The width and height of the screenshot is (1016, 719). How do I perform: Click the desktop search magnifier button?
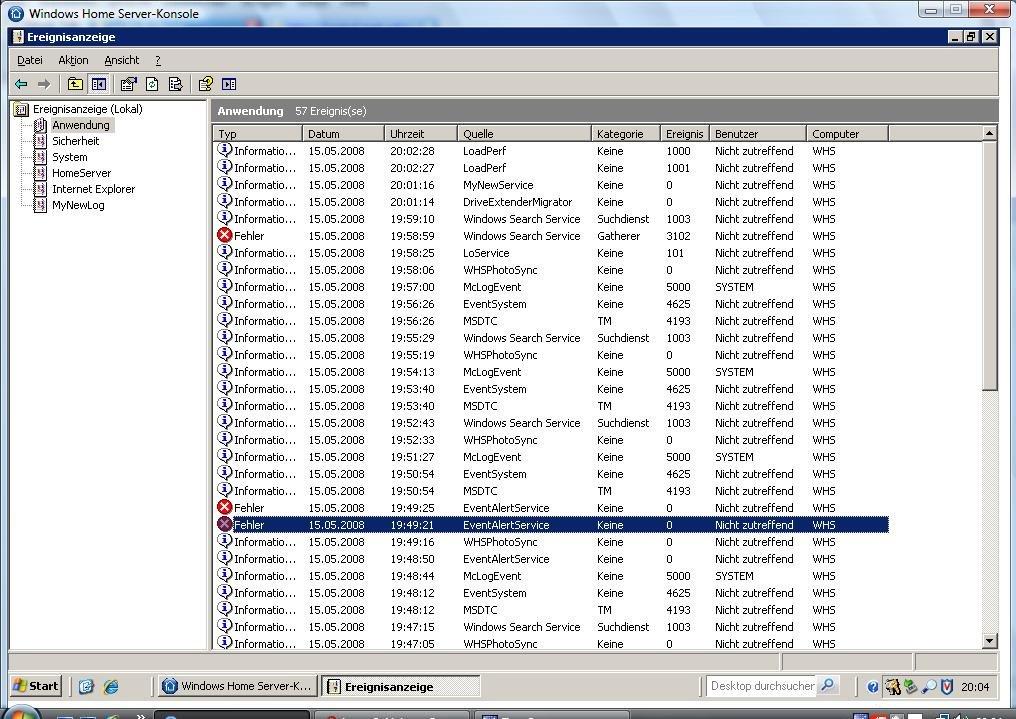pos(827,685)
